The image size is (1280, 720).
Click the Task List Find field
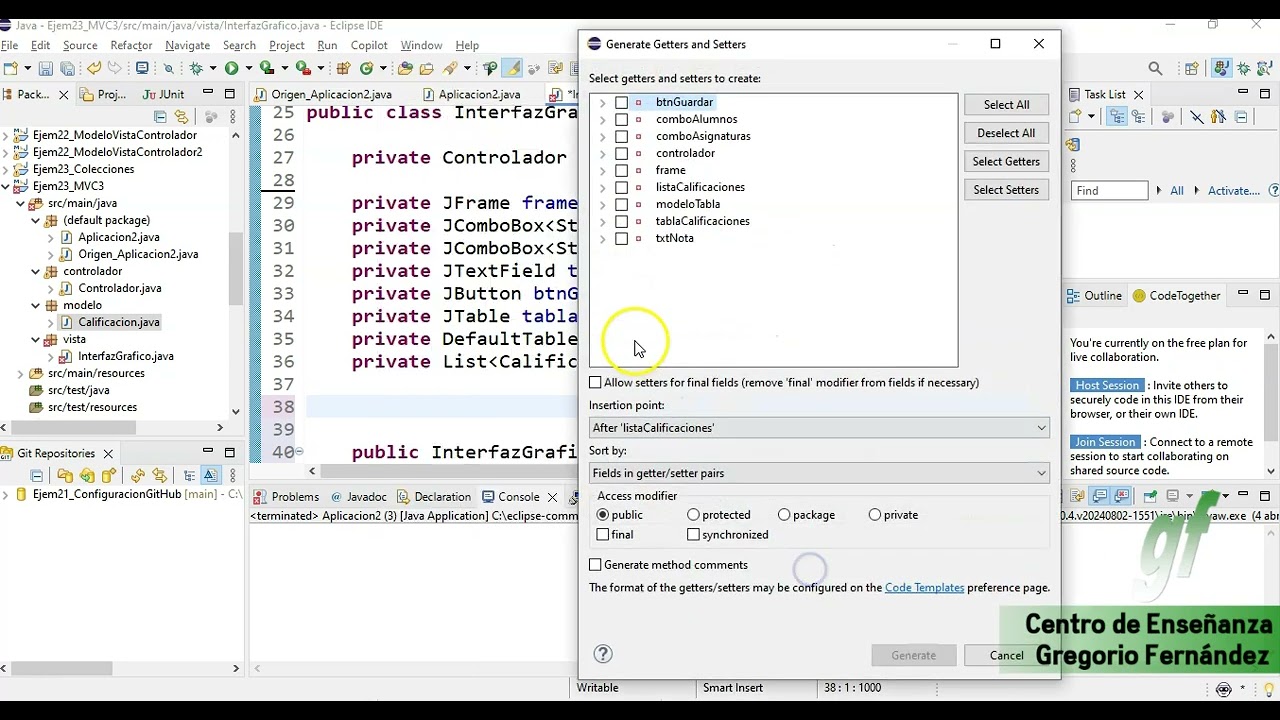click(x=1109, y=190)
